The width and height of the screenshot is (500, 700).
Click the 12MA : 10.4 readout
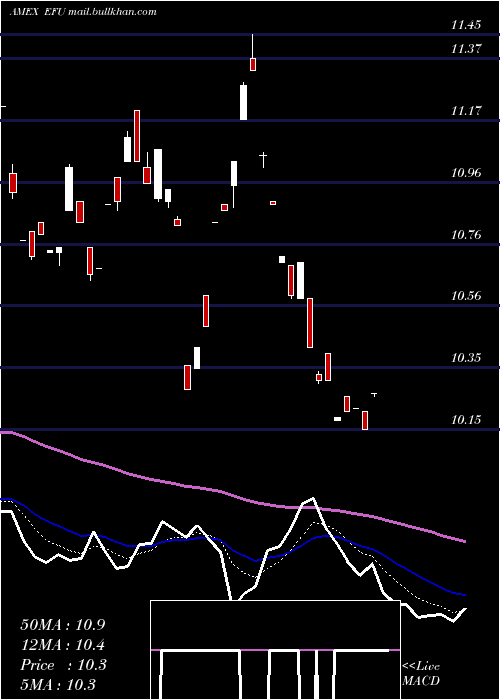click(x=63, y=645)
